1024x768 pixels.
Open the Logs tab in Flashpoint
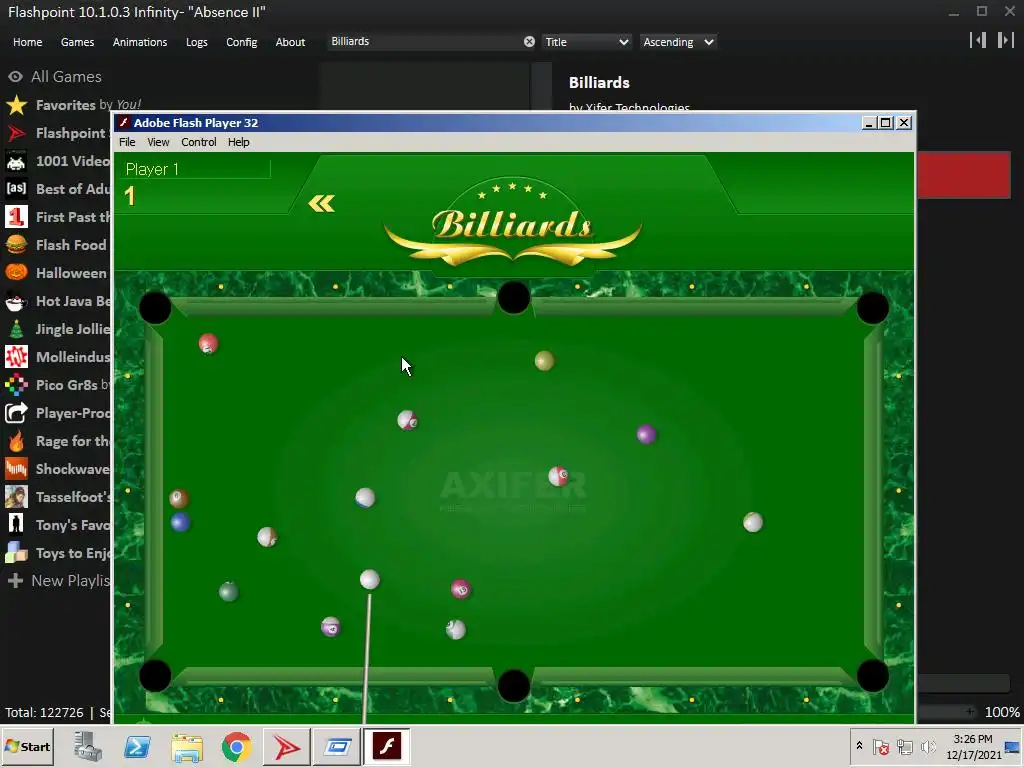pos(197,42)
